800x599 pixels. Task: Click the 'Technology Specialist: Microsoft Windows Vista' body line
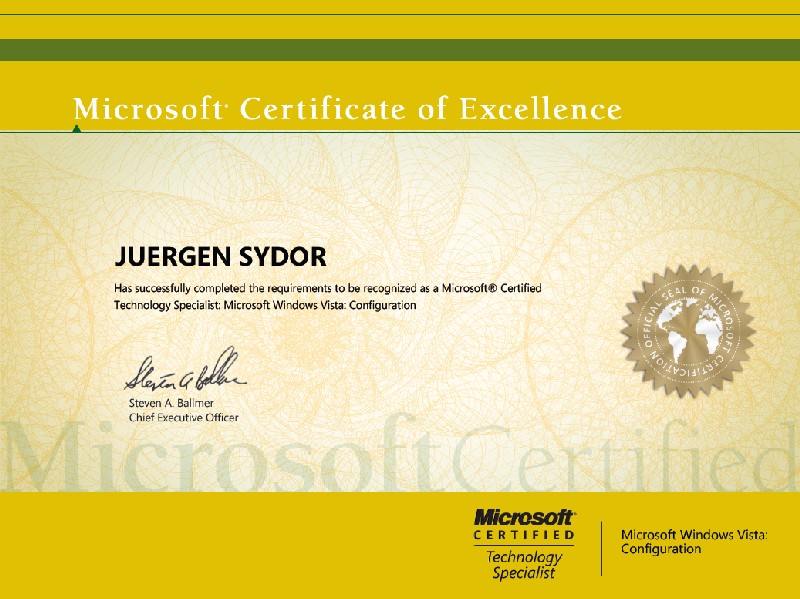[x=265, y=305]
